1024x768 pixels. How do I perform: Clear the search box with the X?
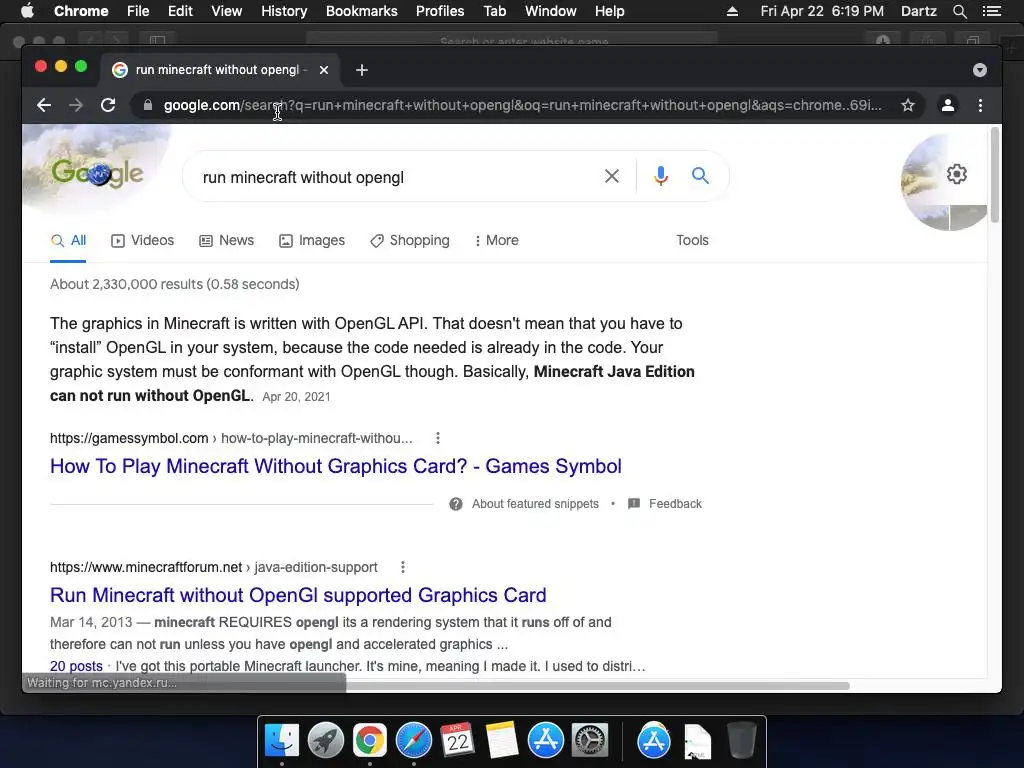point(612,176)
